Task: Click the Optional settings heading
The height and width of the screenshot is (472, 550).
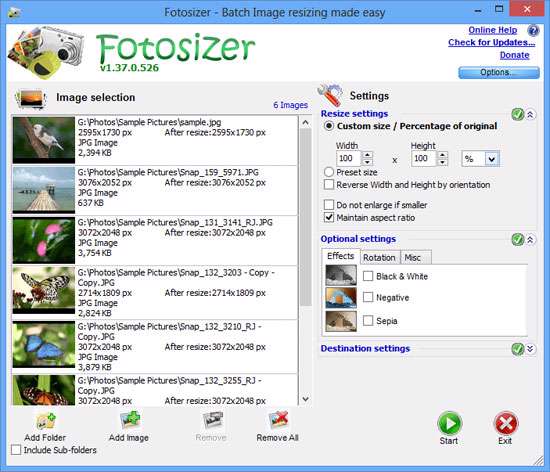Action: [x=358, y=239]
